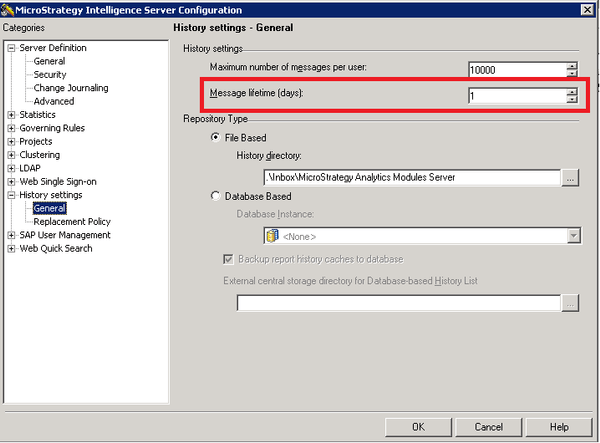
Task: Choose File Based repository type
Action: point(215,137)
